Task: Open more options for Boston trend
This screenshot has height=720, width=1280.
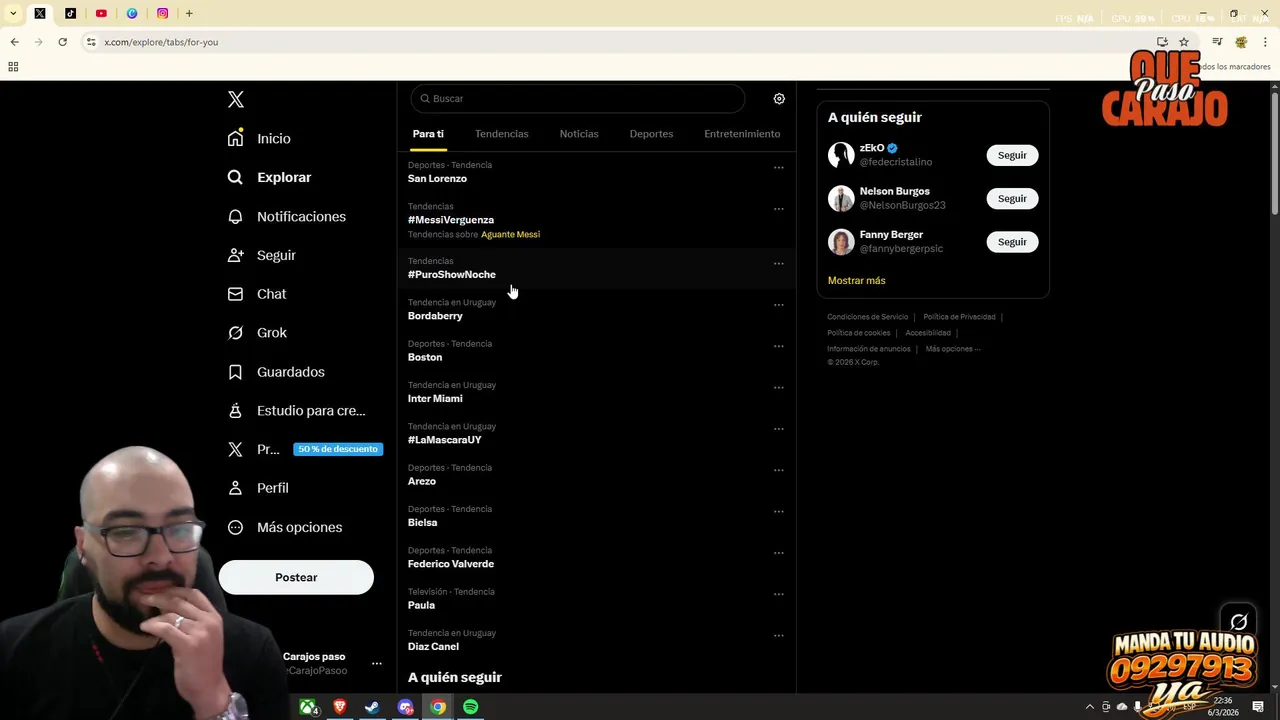Action: (x=778, y=346)
